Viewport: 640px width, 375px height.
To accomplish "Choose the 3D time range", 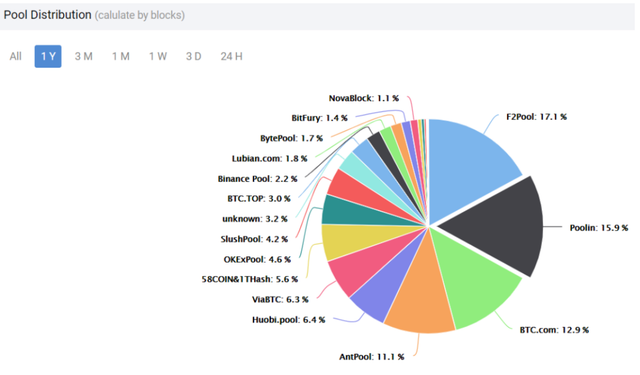I will coord(194,56).
